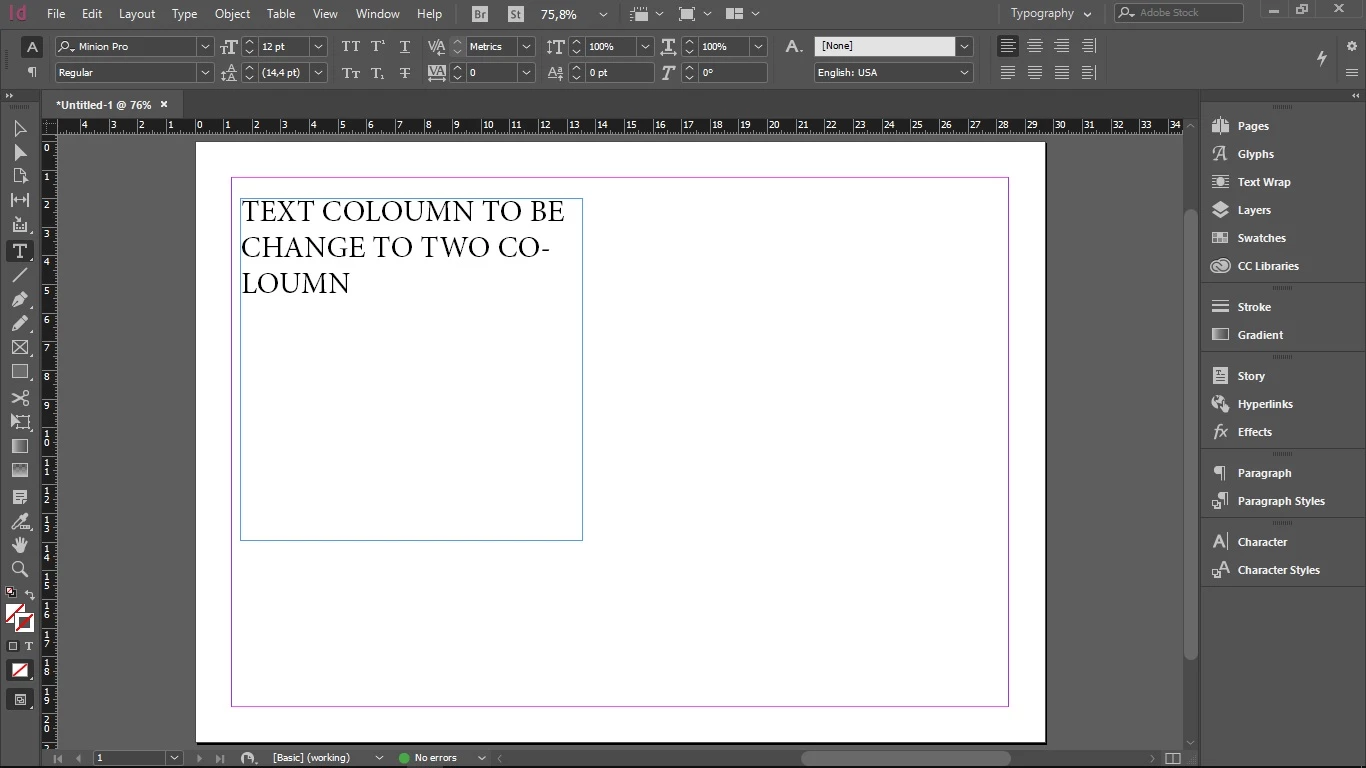Open the 75,8% zoom level dropdown
Screen dimensions: 1366x768
point(602,15)
